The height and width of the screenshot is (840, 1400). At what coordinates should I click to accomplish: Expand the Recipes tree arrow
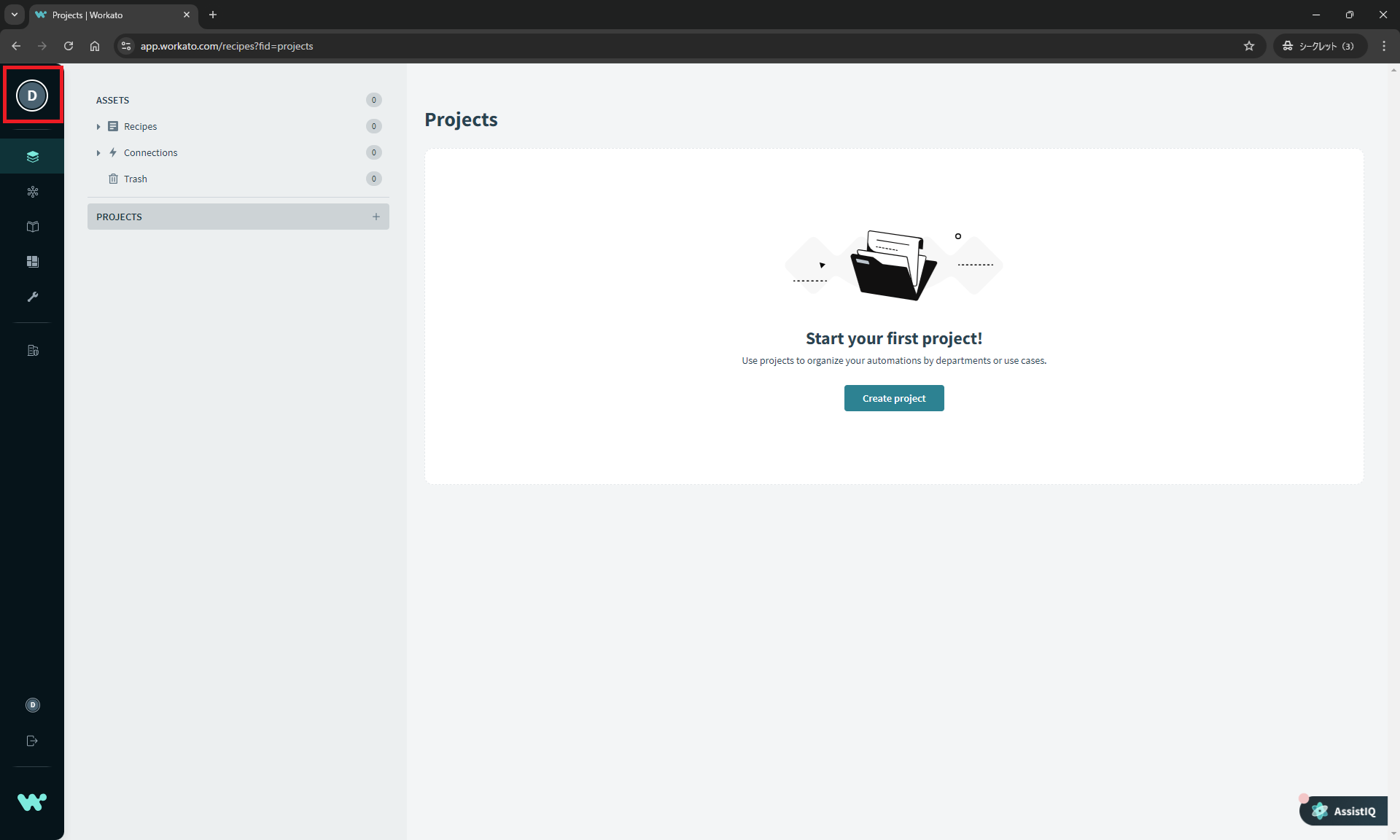coord(98,127)
